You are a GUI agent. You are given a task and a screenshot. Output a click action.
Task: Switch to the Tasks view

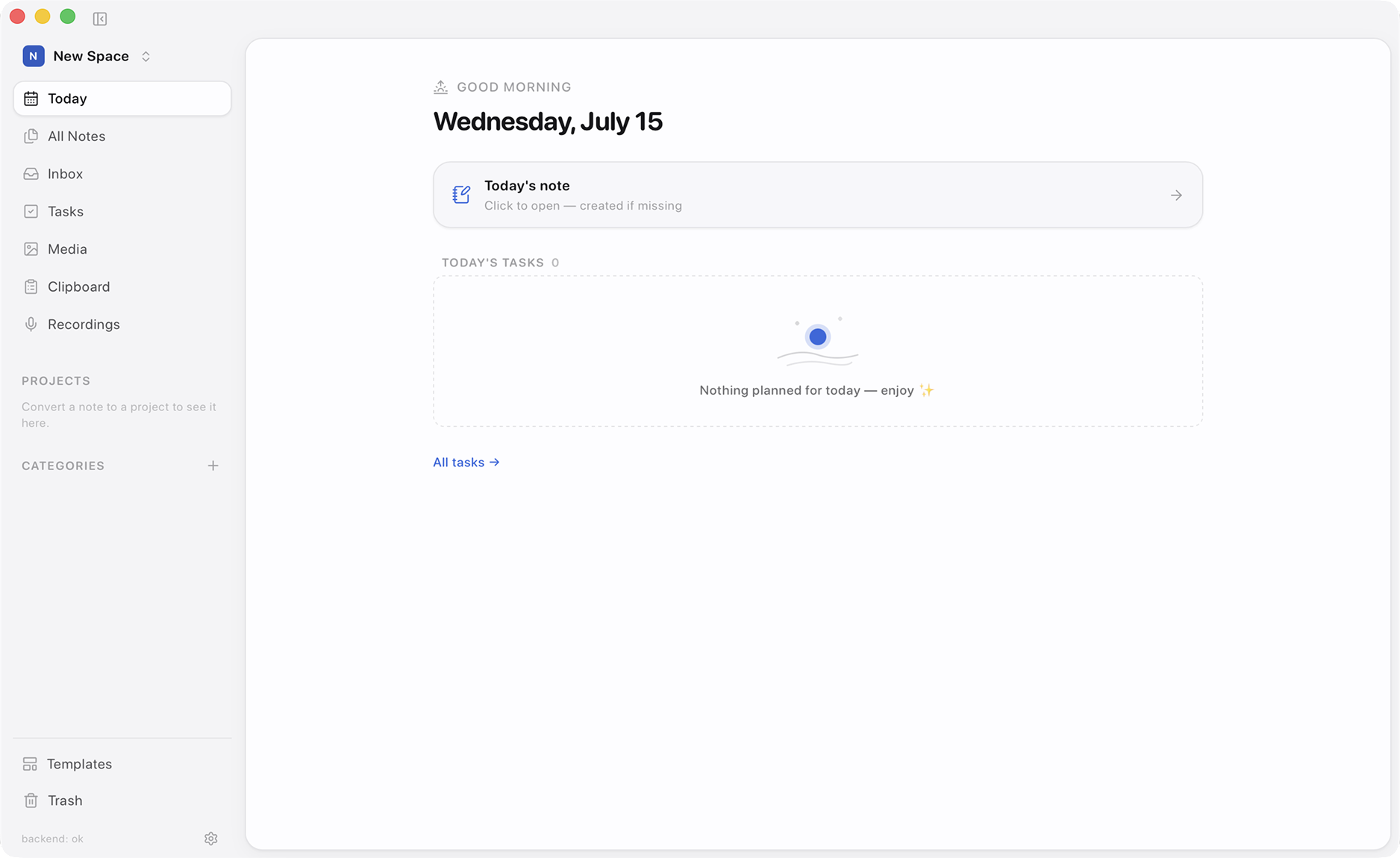pos(122,211)
